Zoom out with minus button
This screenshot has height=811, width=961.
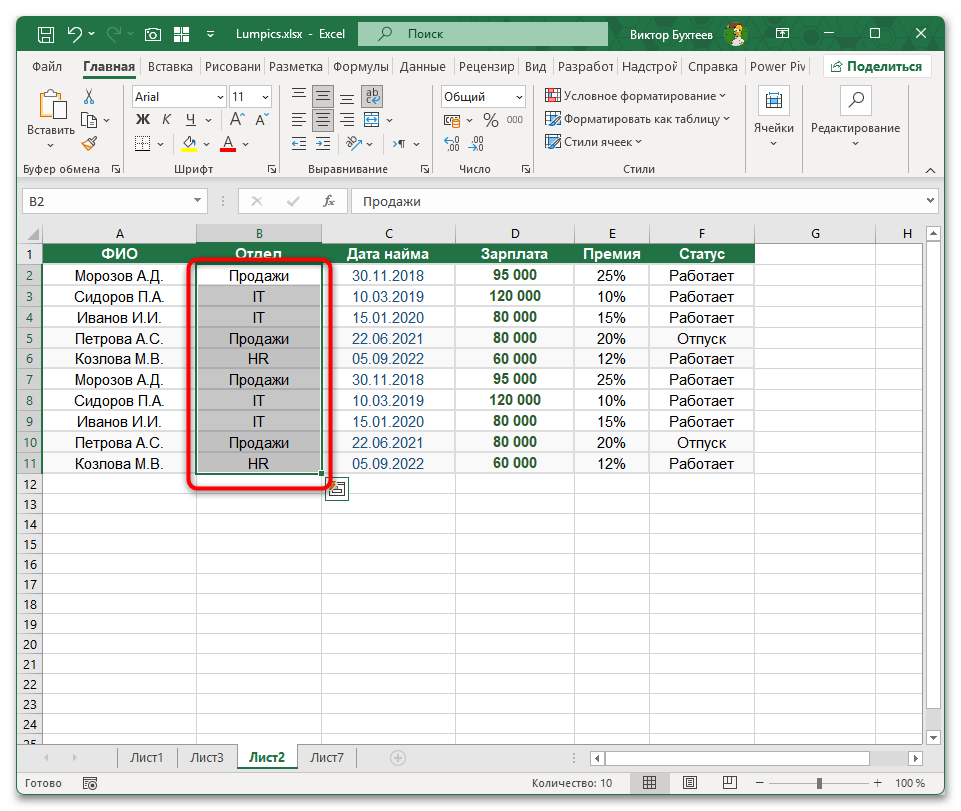point(759,783)
